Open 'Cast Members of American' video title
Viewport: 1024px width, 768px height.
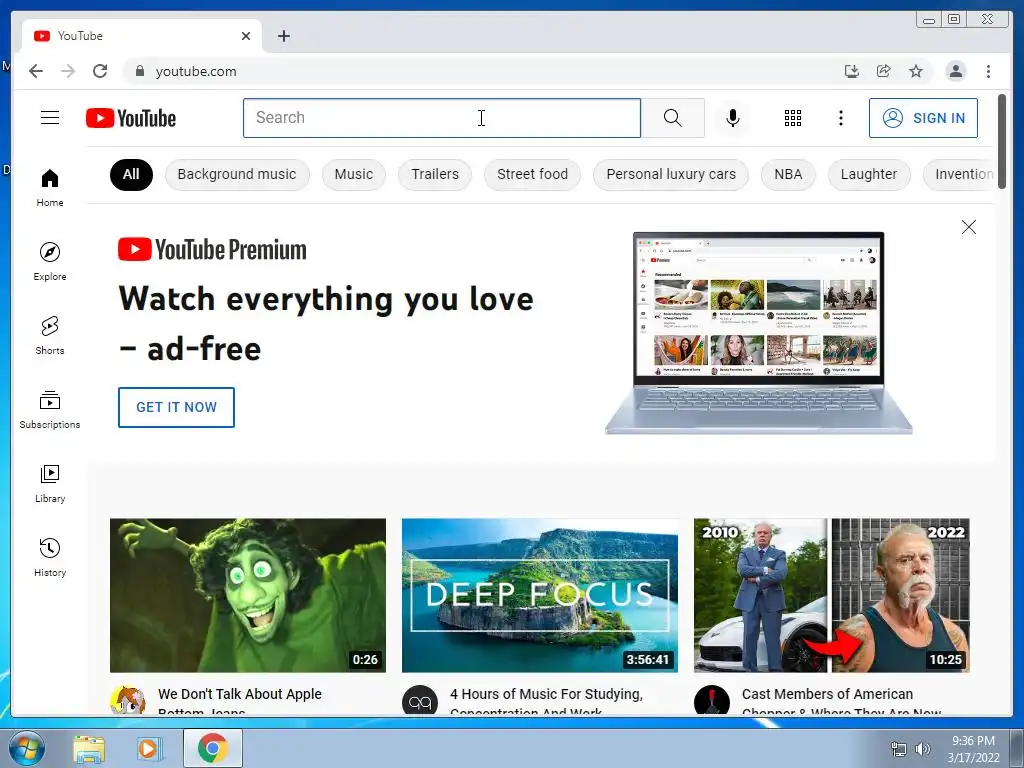[x=841, y=700]
